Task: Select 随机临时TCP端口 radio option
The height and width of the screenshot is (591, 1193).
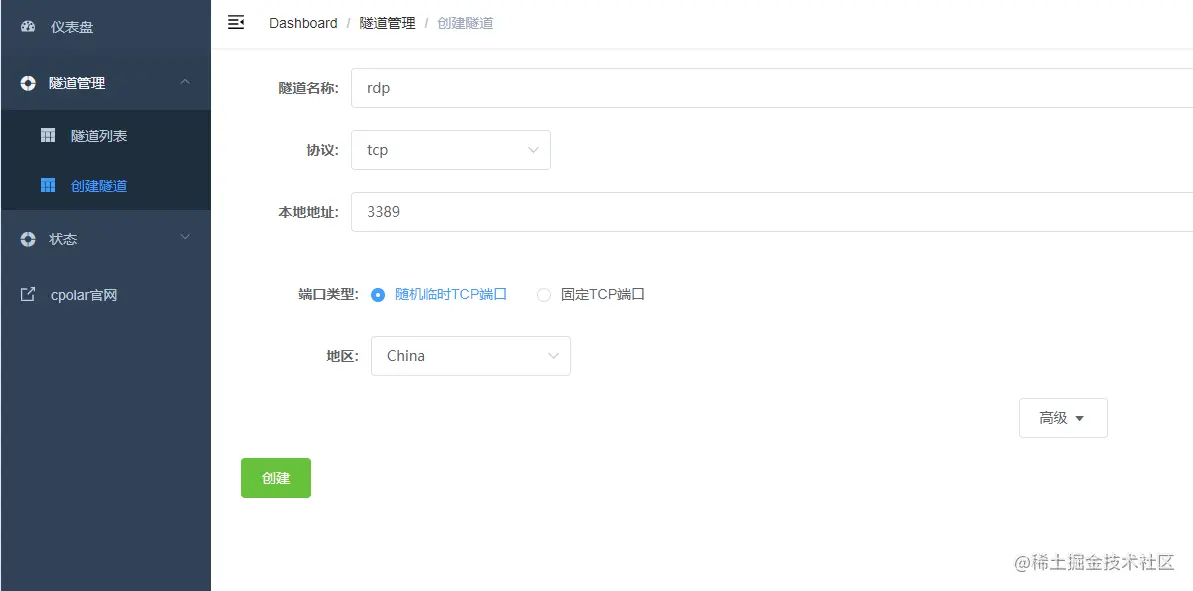Action: [x=439, y=294]
